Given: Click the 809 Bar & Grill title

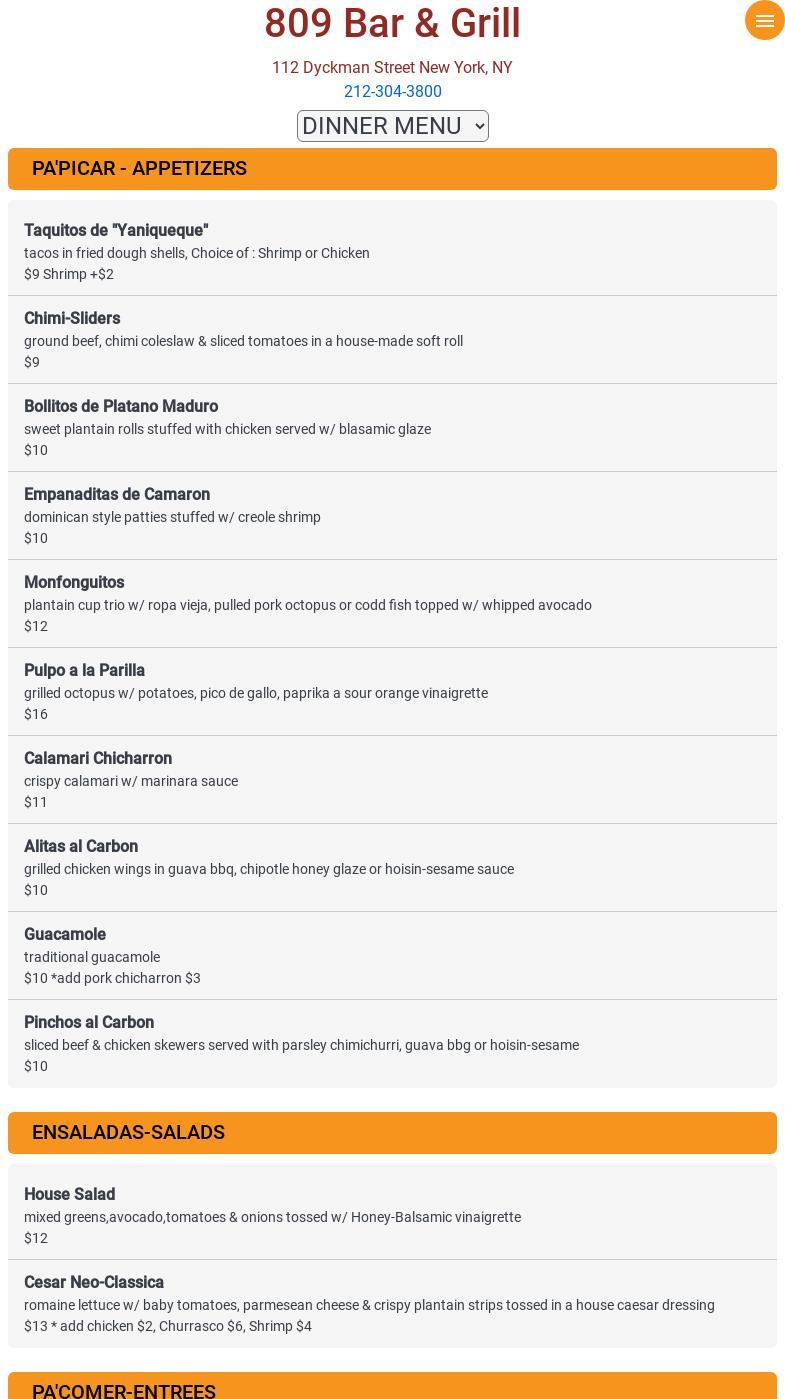Looking at the screenshot, I should click(x=392, y=24).
